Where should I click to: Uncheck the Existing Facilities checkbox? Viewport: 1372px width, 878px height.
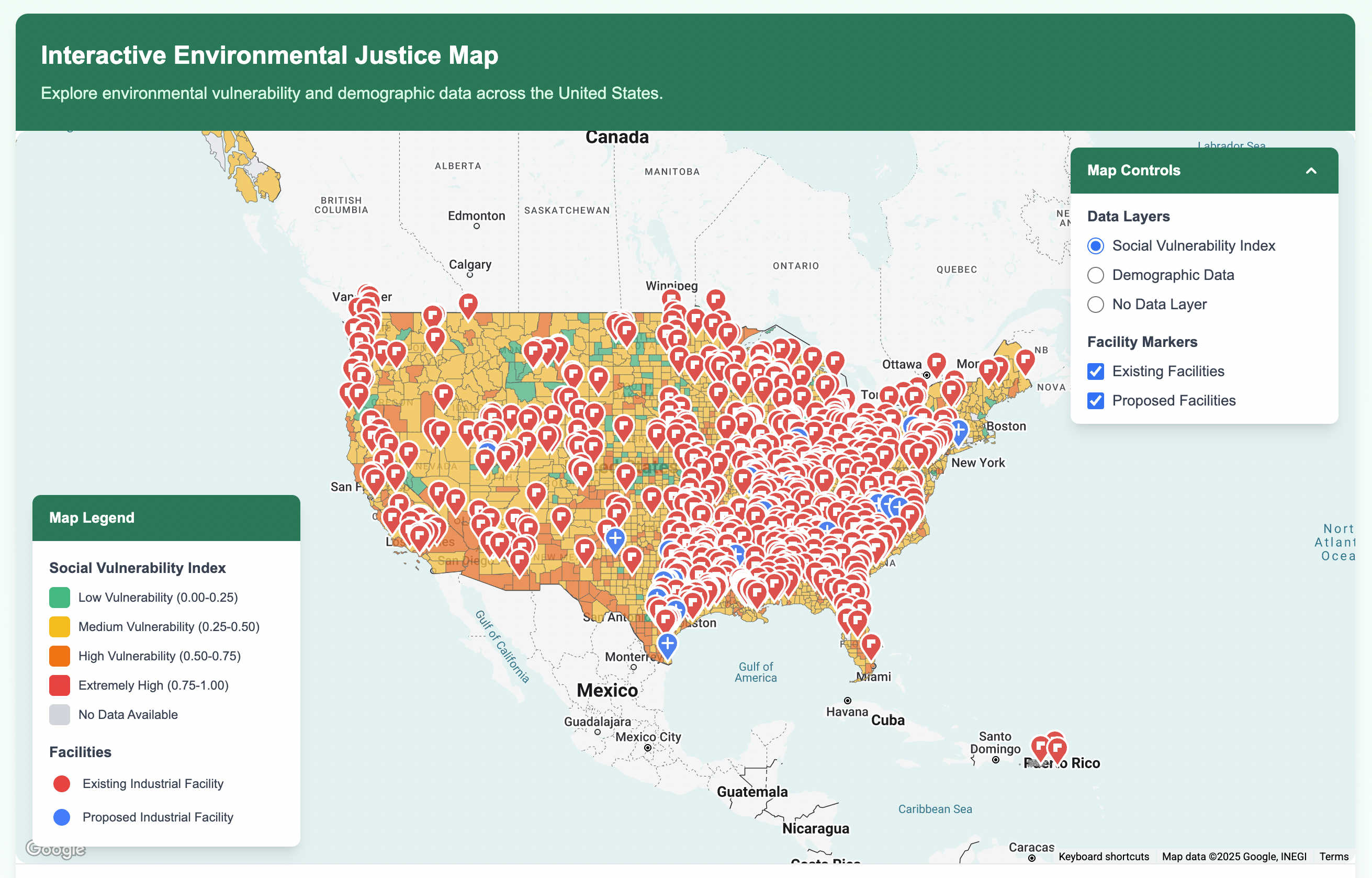coord(1095,371)
